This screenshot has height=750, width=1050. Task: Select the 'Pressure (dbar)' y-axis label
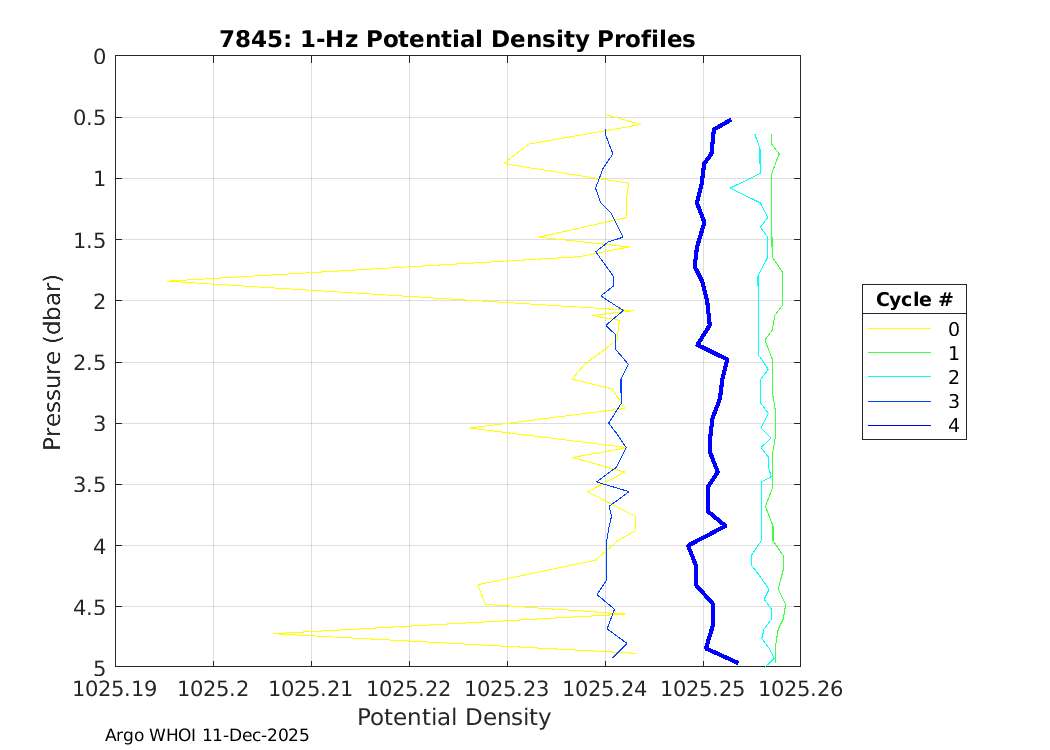click(53, 362)
